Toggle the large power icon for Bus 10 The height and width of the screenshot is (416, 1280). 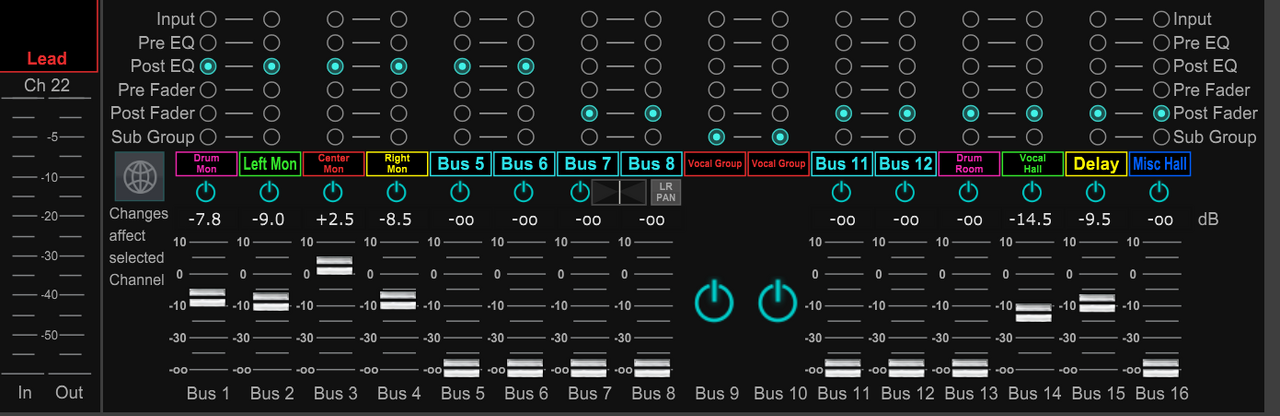[779, 301]
